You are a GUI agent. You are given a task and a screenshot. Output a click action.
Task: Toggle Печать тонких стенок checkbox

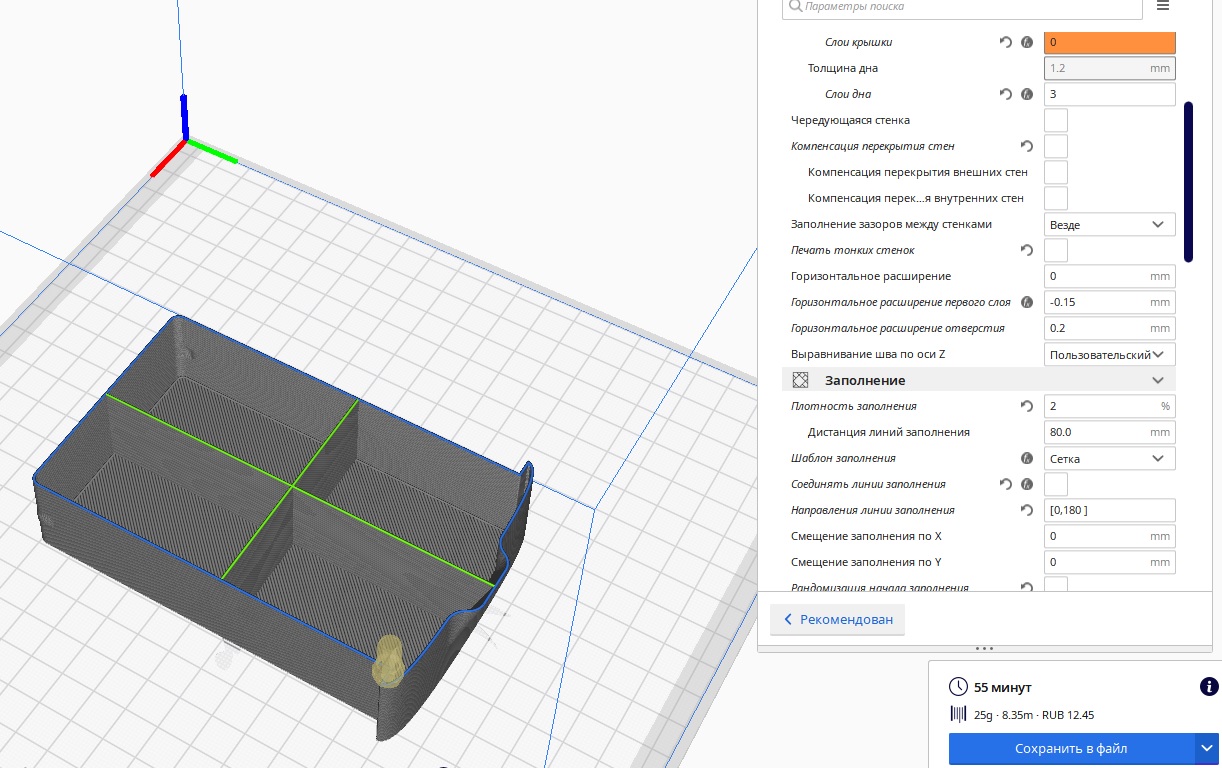1056,250
